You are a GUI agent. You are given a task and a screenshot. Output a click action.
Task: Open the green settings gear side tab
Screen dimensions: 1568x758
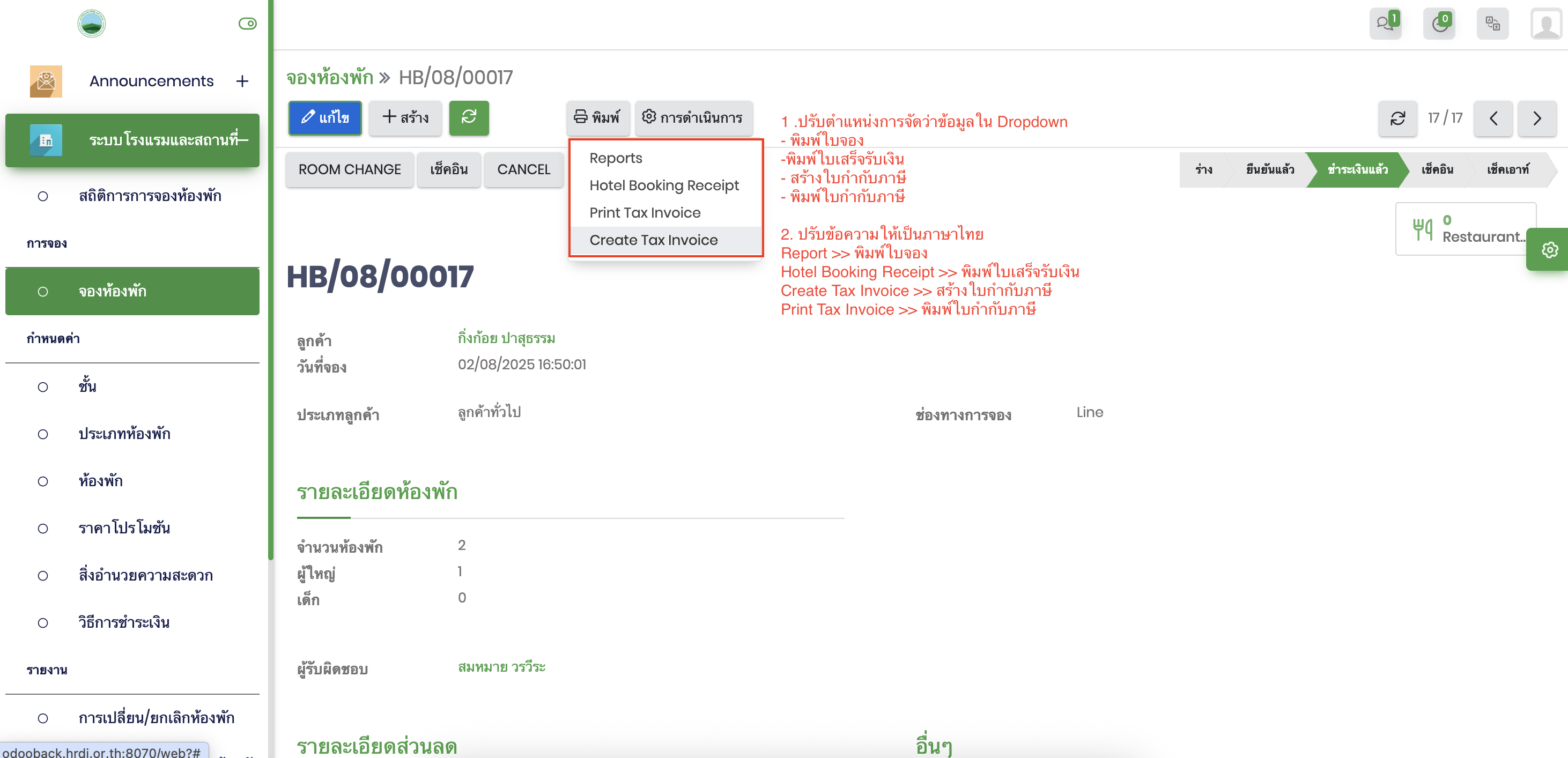tap(1549, 249)
